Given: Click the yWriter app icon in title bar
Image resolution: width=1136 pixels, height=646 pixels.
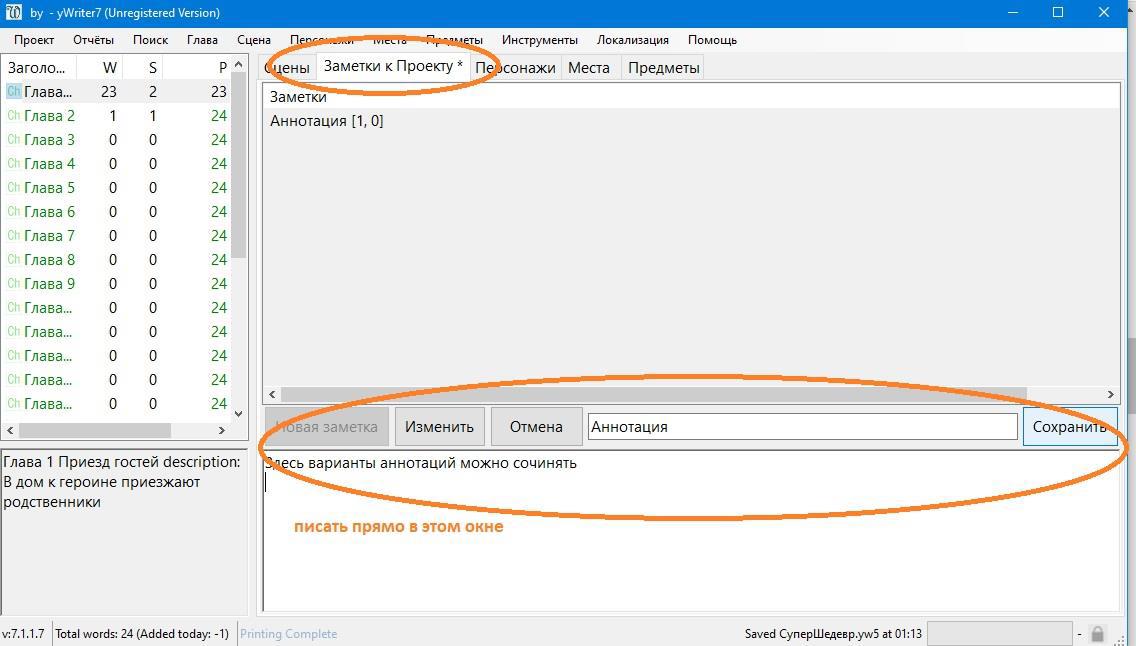Looking at the screenshot, I should pyautogui.click(x=14, y=13).
